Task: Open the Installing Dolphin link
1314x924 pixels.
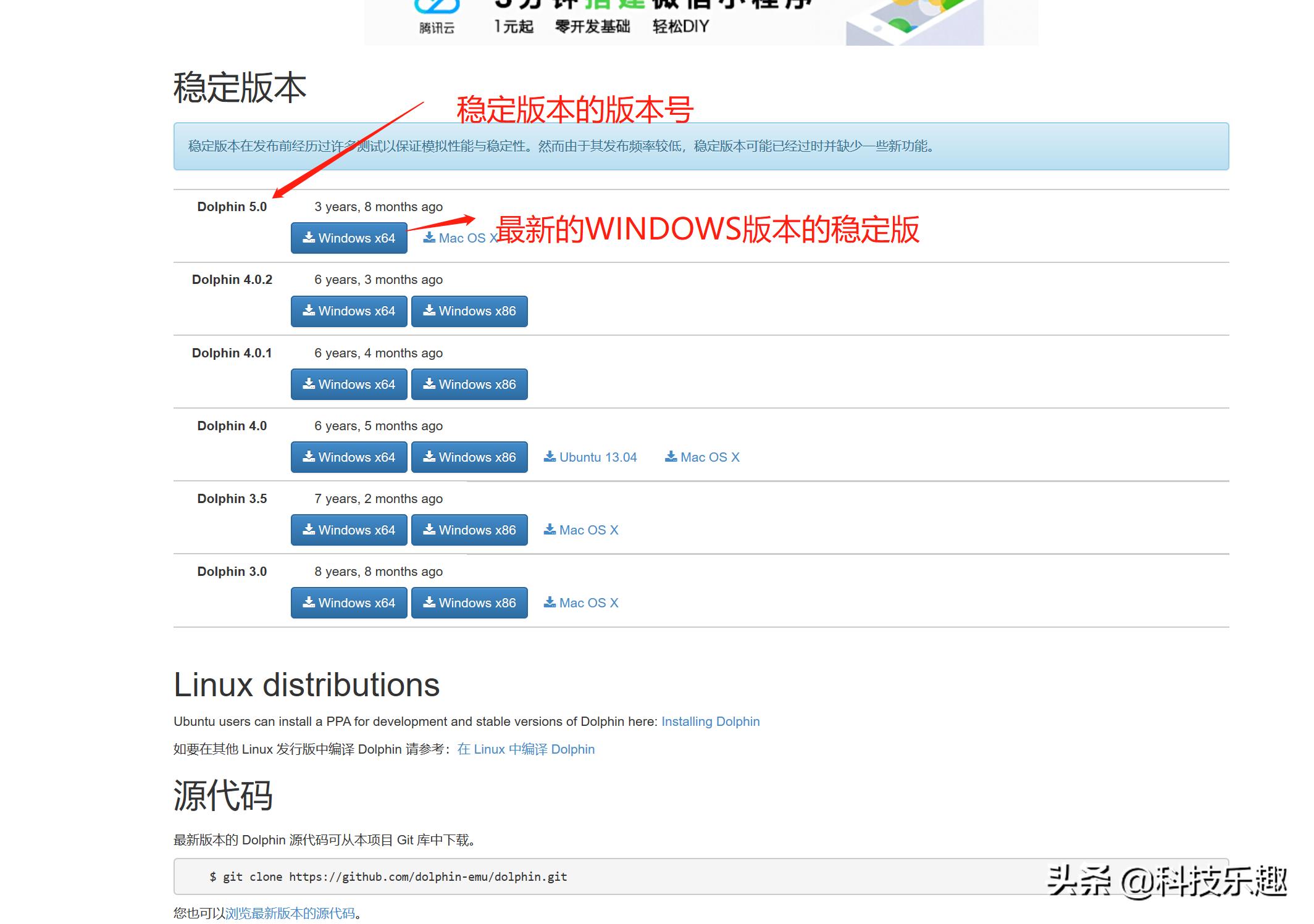Action: pyautogui.click(x=710, y=721)
